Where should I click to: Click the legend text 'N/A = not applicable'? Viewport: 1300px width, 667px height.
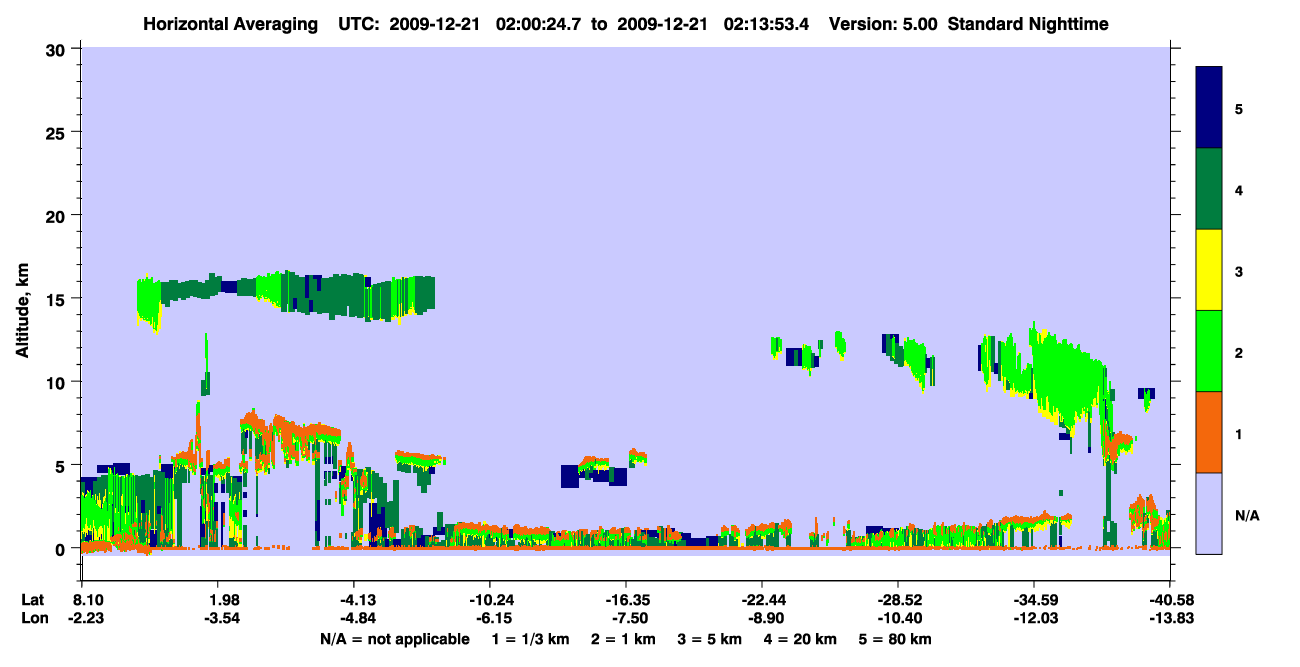(x=394, y=639)
